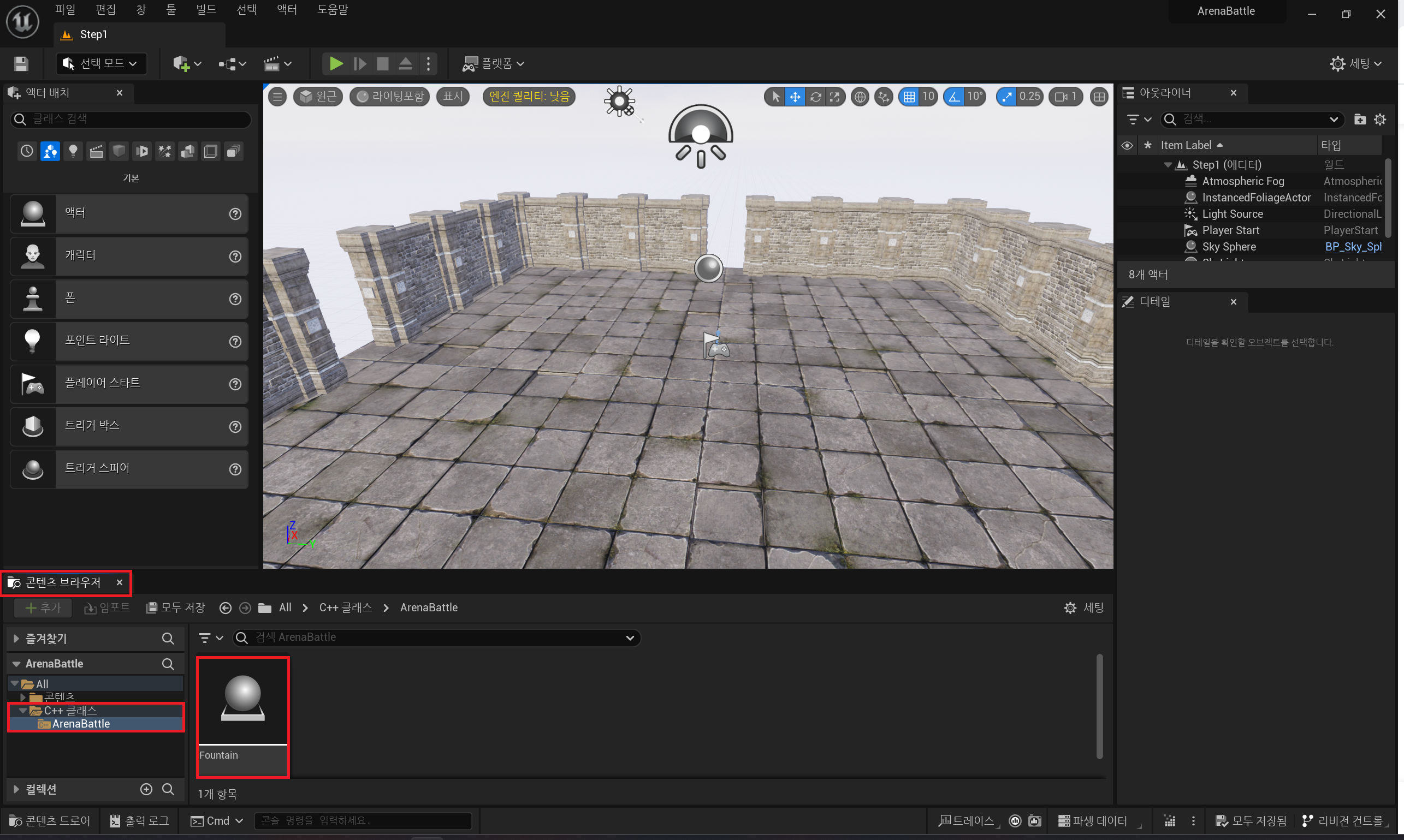Click the Shapes category icon in Place Actors
The width and height of the screenshot is (1404, 840).
coord(119,151)
